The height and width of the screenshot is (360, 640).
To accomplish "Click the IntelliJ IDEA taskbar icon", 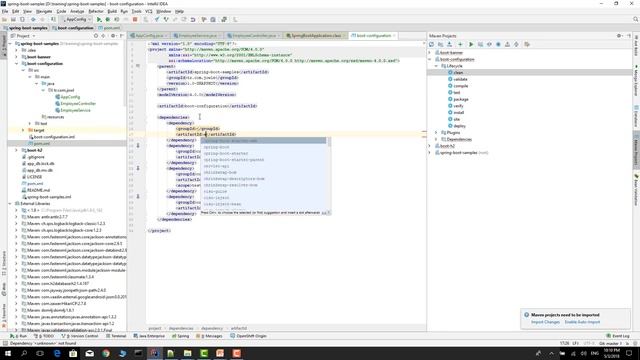I will tap(154, 353).
